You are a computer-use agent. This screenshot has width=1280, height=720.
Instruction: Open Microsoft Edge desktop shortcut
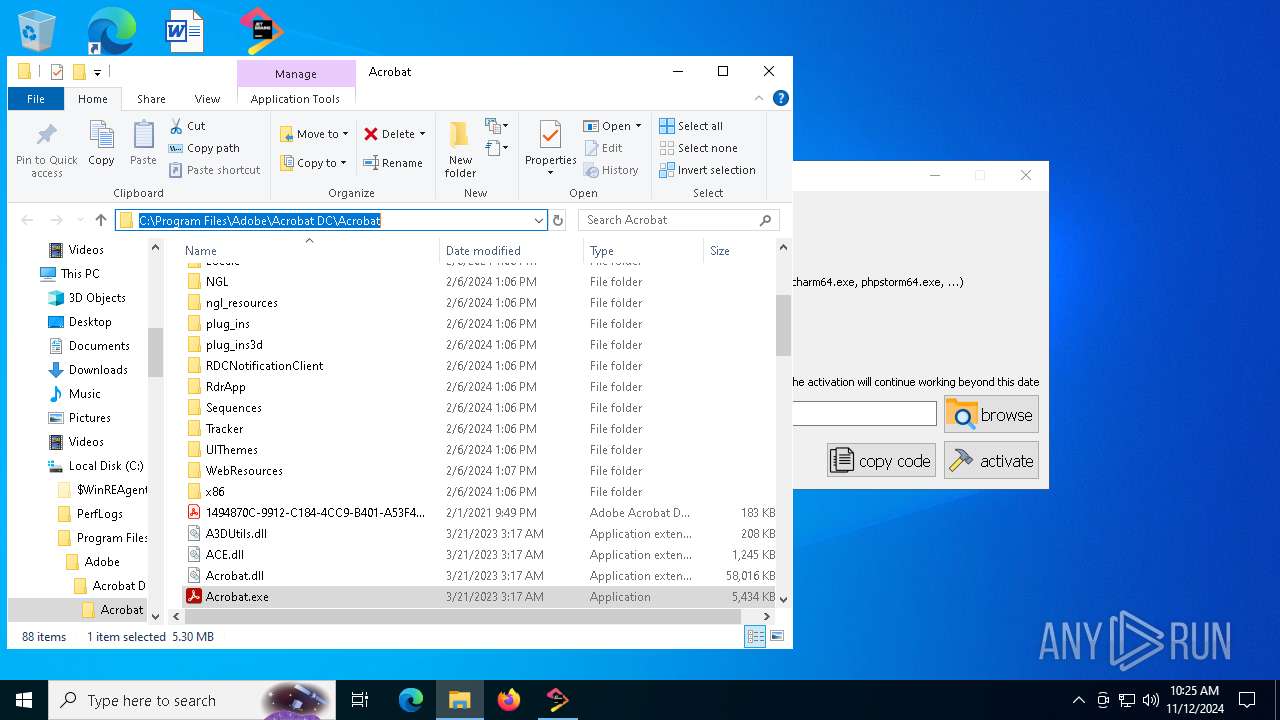[x=111, y=30]
